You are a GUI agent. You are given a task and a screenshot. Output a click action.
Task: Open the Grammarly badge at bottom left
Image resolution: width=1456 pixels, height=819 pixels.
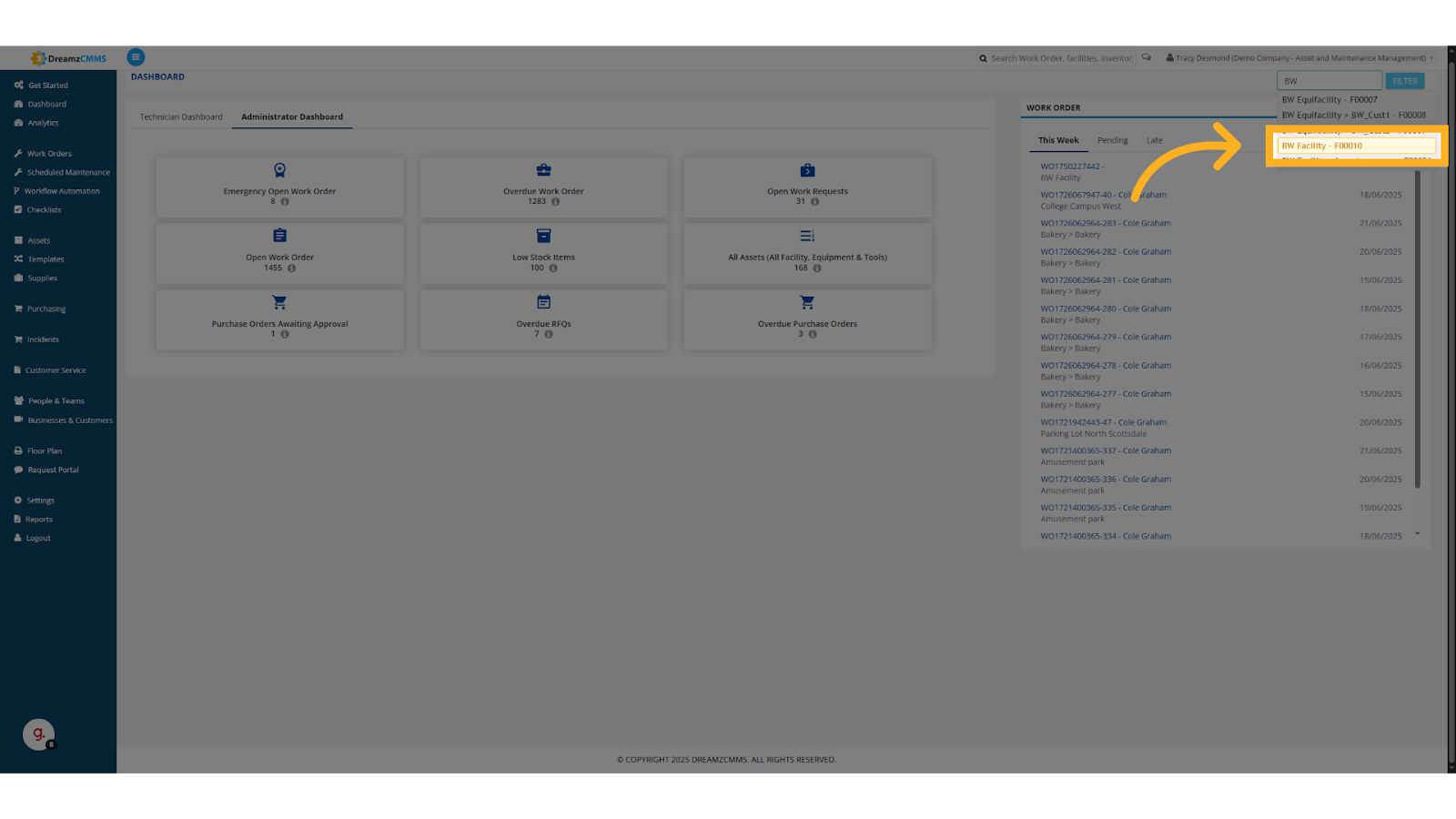pos(38,734)
